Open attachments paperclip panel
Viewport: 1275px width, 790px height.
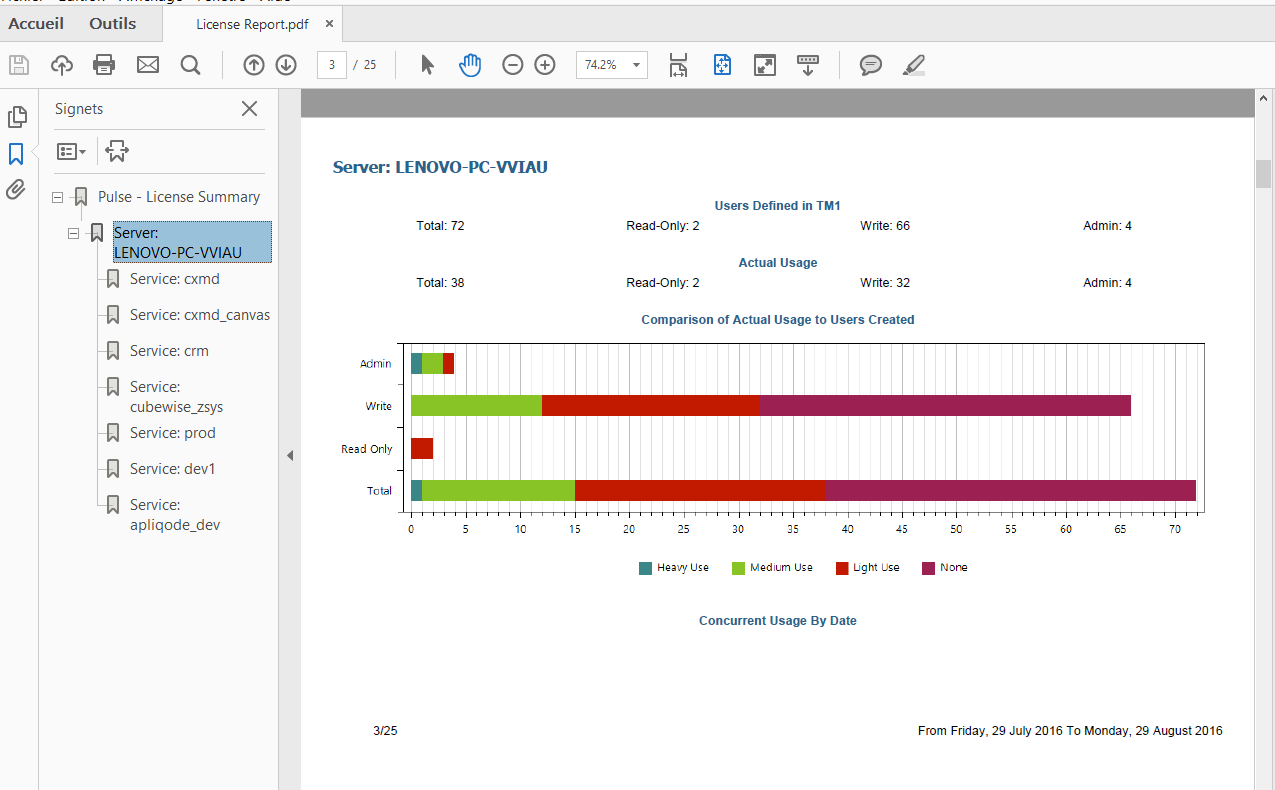click(x=16, y=189)
